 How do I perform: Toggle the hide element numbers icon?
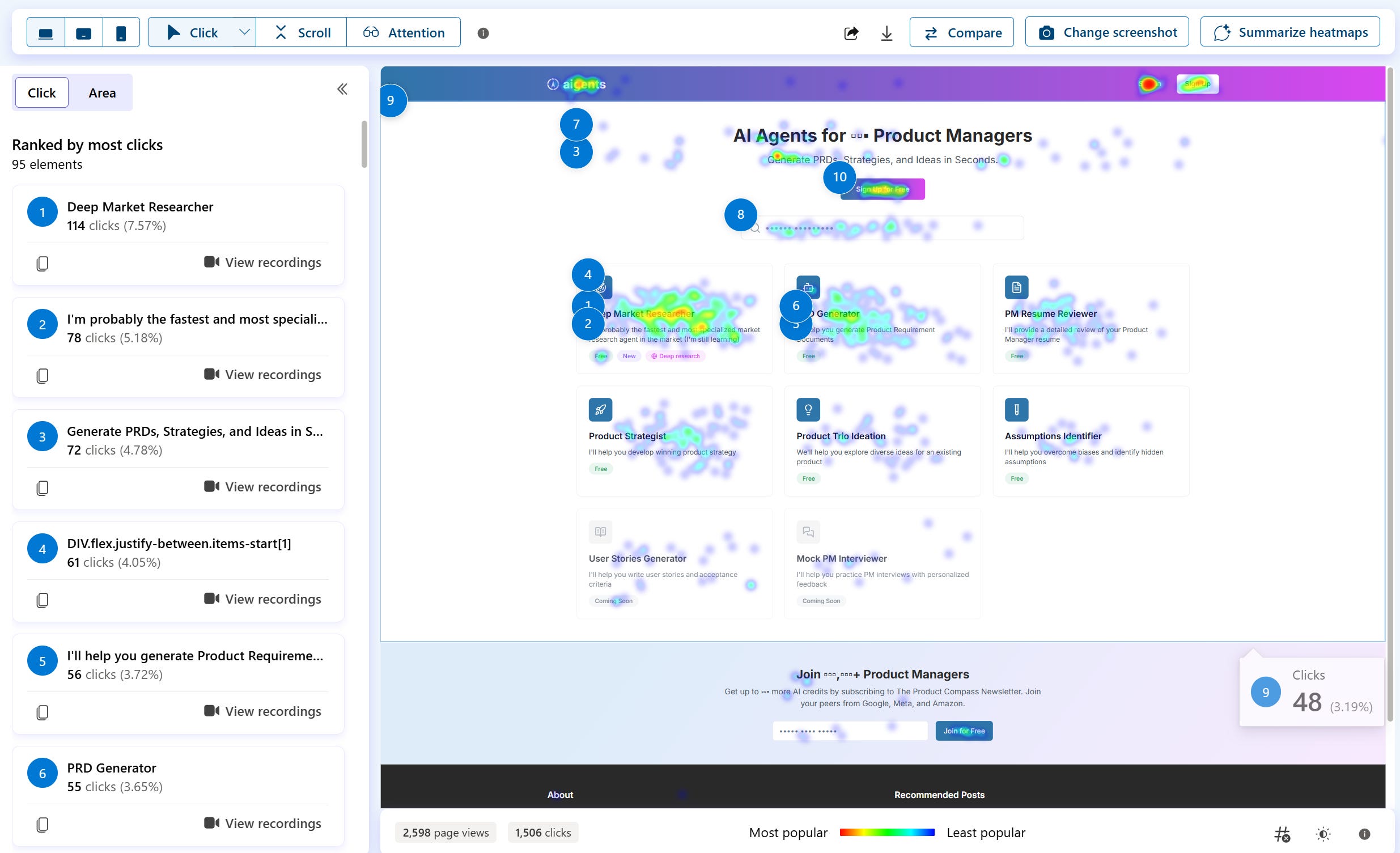(1282, 834)
